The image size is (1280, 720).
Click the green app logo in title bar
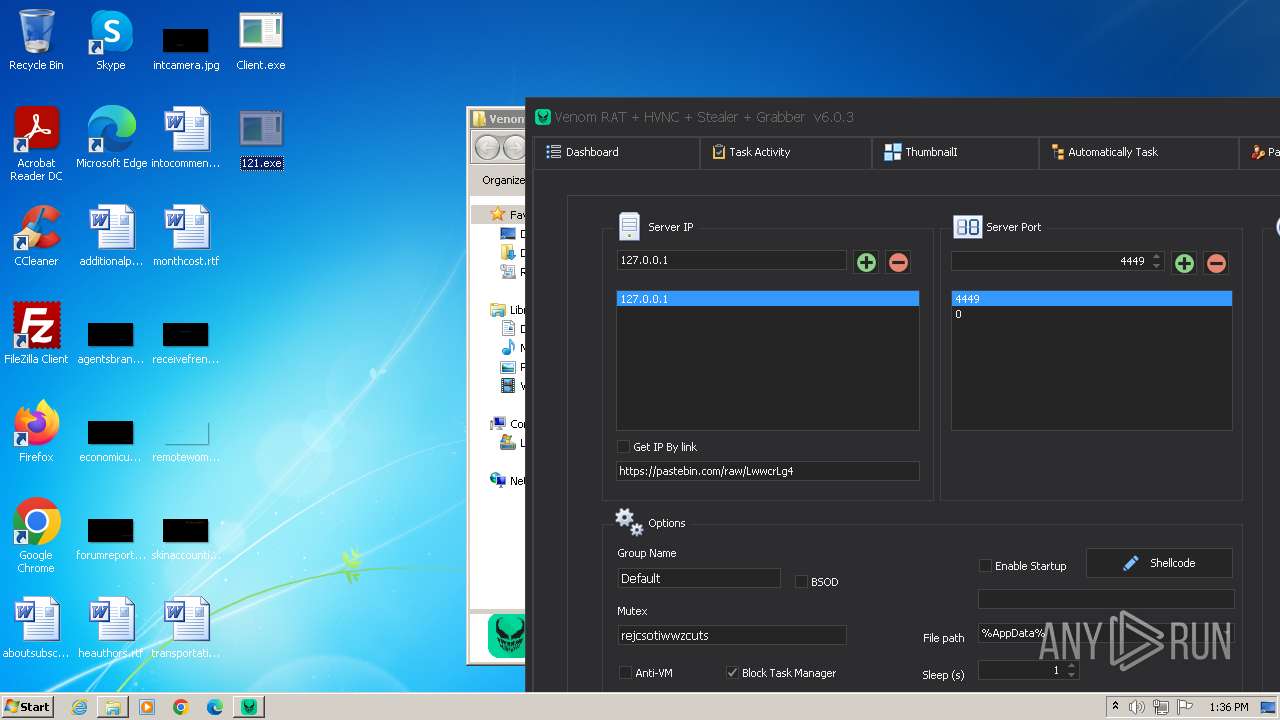(543, 117)
